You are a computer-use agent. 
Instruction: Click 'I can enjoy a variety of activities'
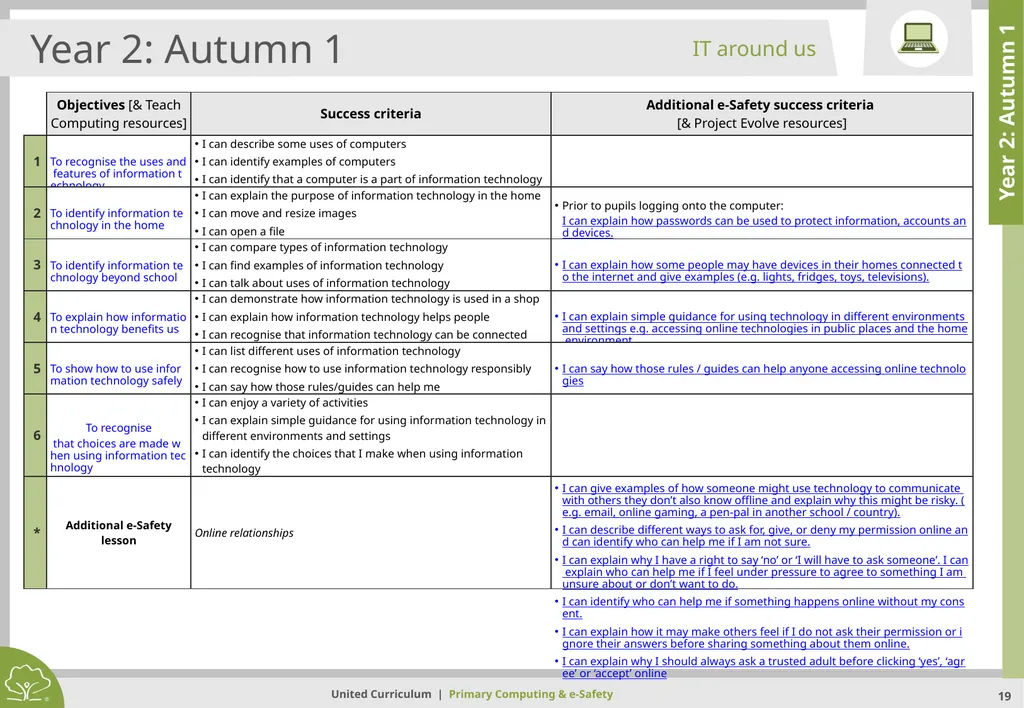pos(285,402)
